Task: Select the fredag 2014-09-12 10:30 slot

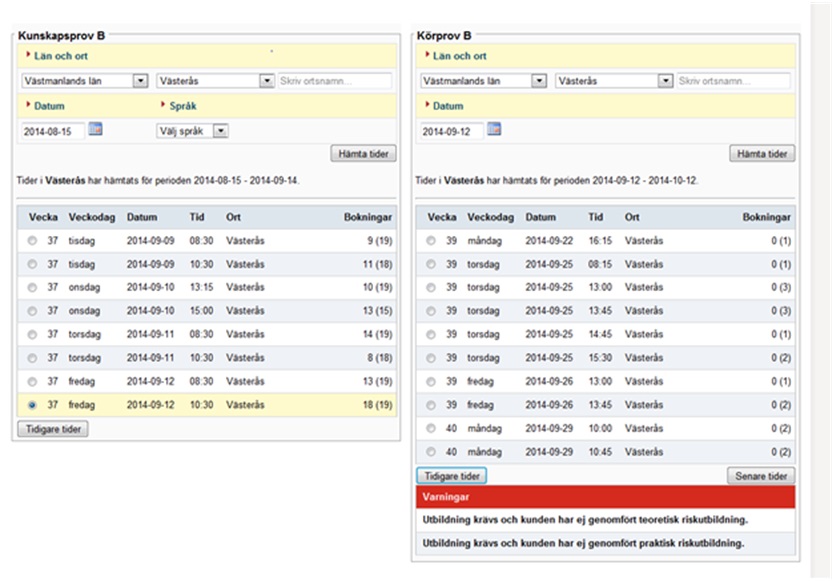Action: pyautogui.click(x=207, y=405)
